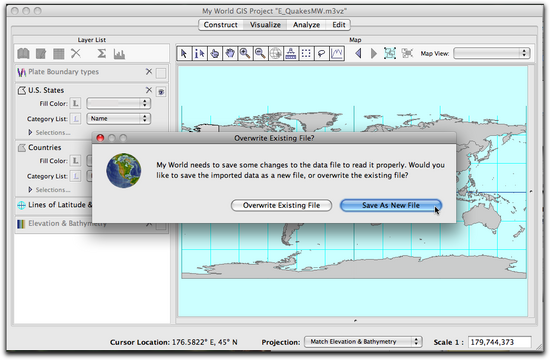Open the Map View dropdown
The image size is (550, 360).
click(x=492, y=53)
